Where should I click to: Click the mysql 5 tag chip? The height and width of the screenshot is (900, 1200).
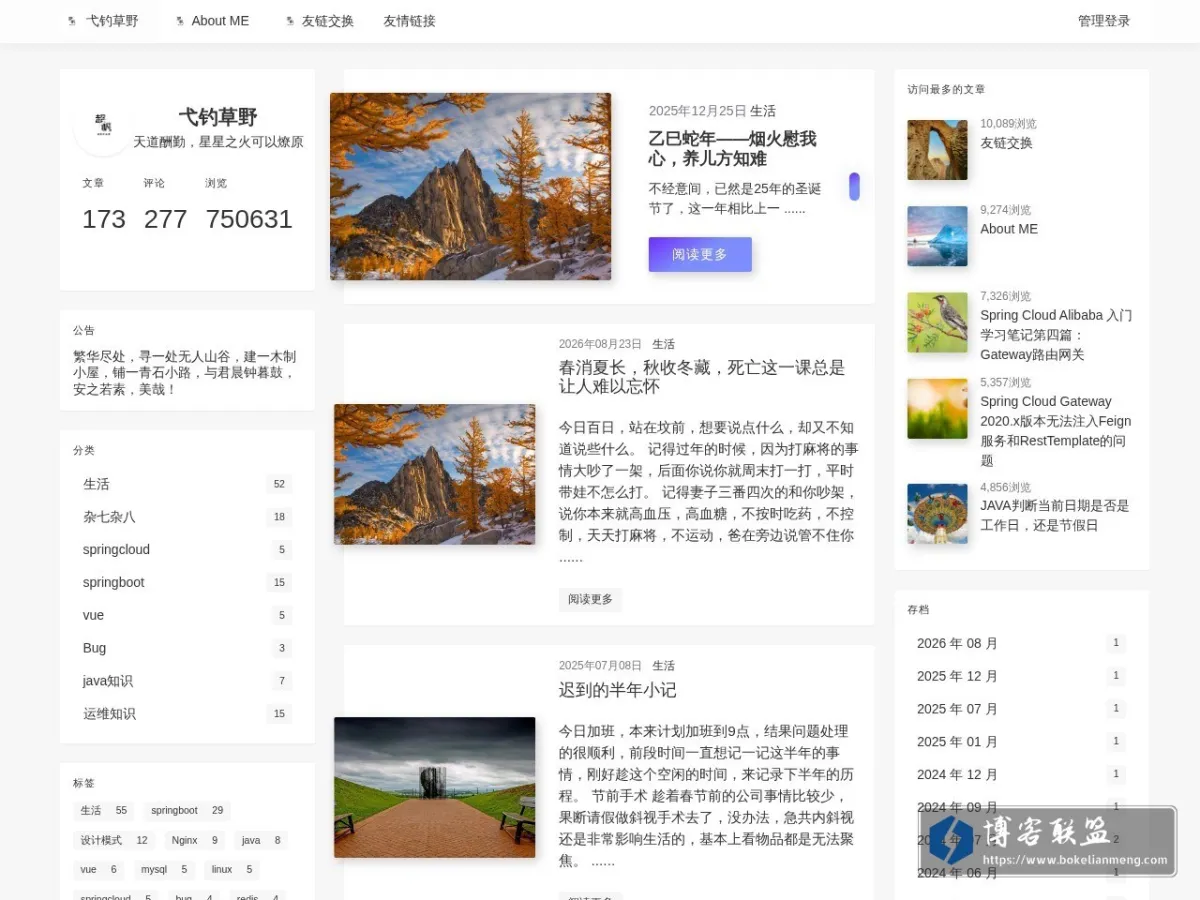(164, 870)
